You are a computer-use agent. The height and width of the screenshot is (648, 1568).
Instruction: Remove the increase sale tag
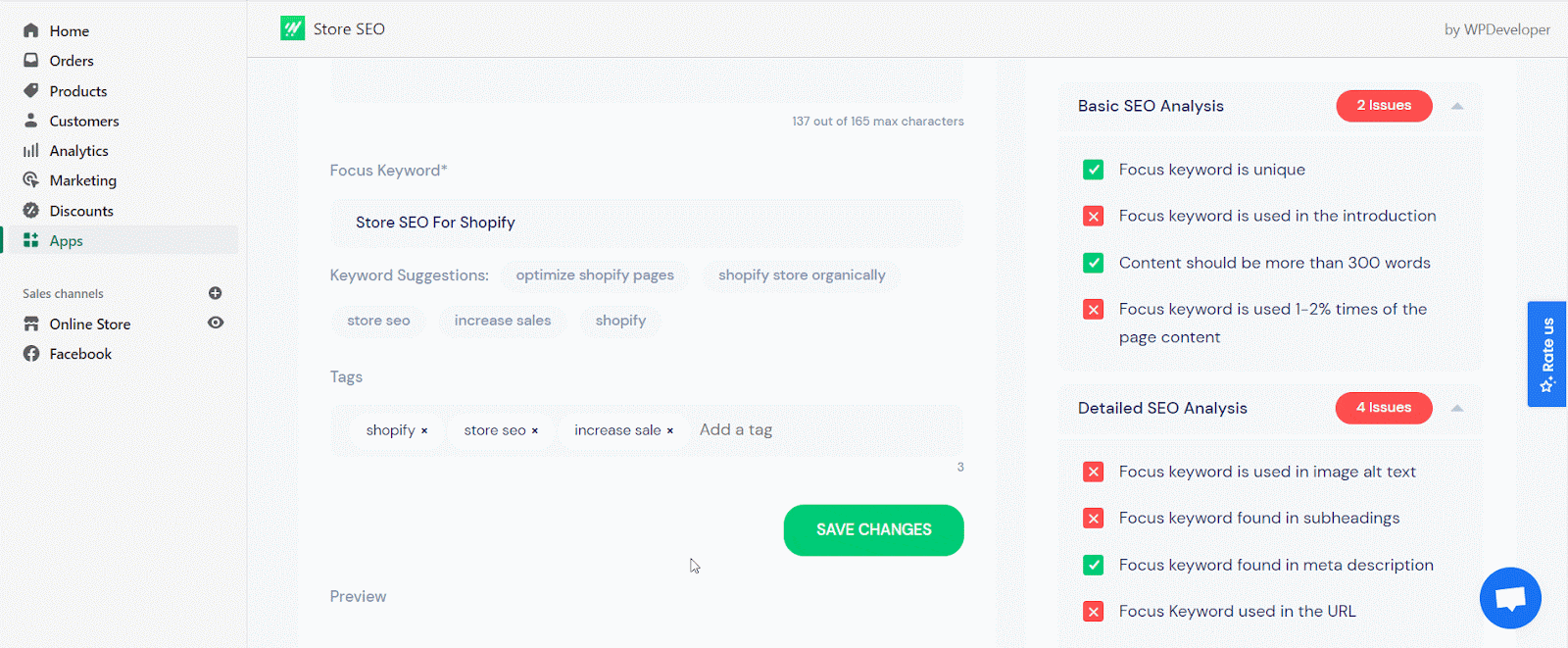pos(670,430)
